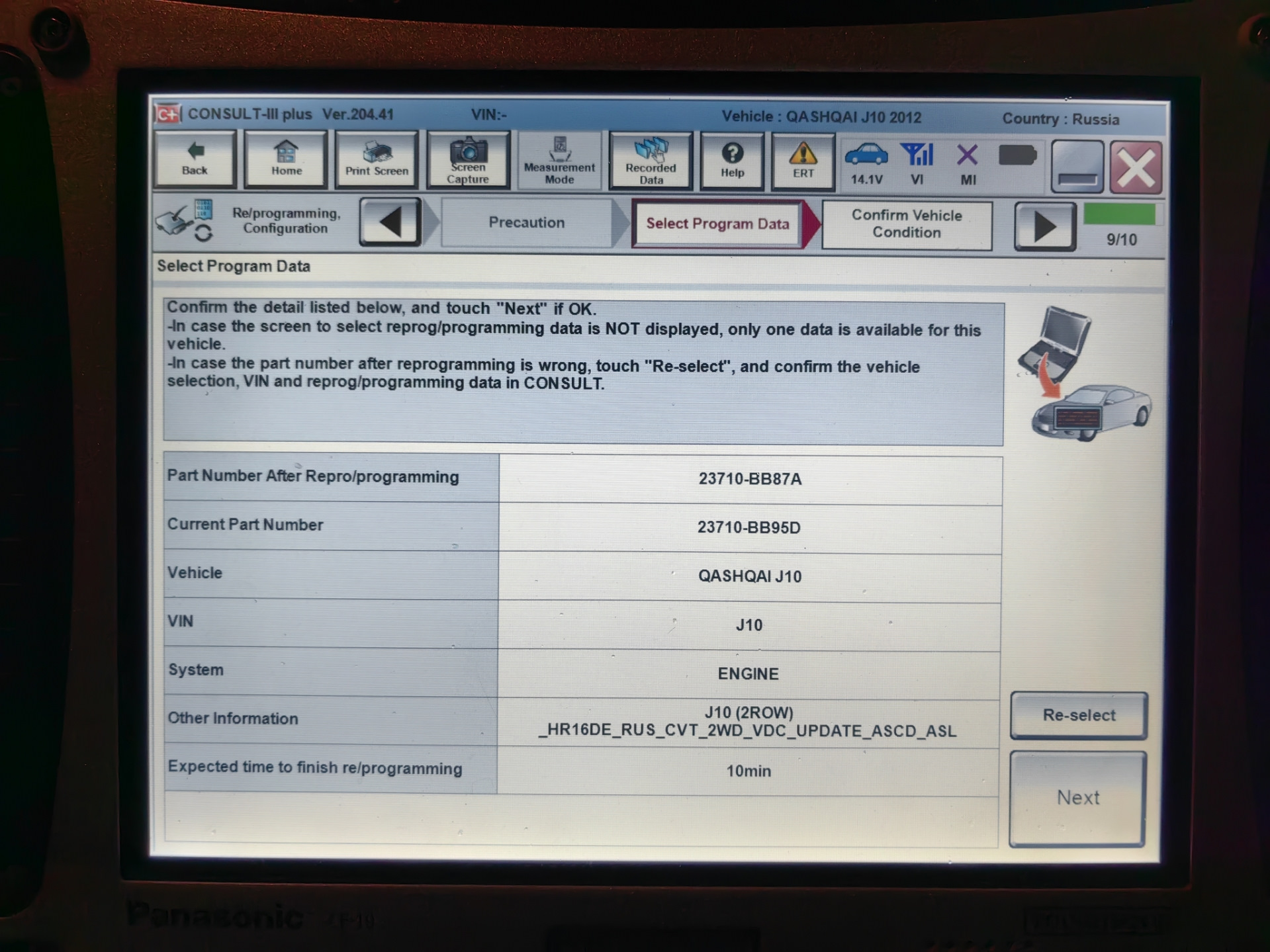Image resolution: width=1270 pixels, height=952 pixels.
Task: Advance using the right step arrow
Action: pyautogui.click(x=1044, y=226)
